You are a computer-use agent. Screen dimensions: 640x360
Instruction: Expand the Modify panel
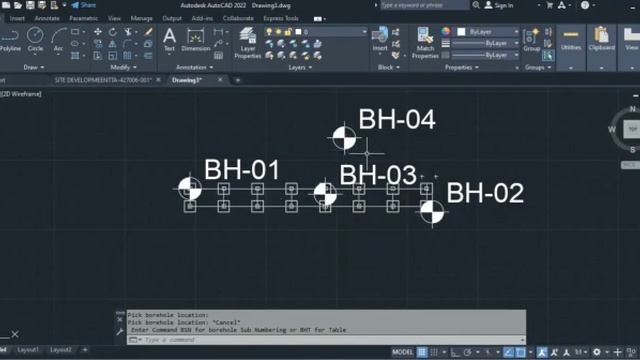point(123,67)
